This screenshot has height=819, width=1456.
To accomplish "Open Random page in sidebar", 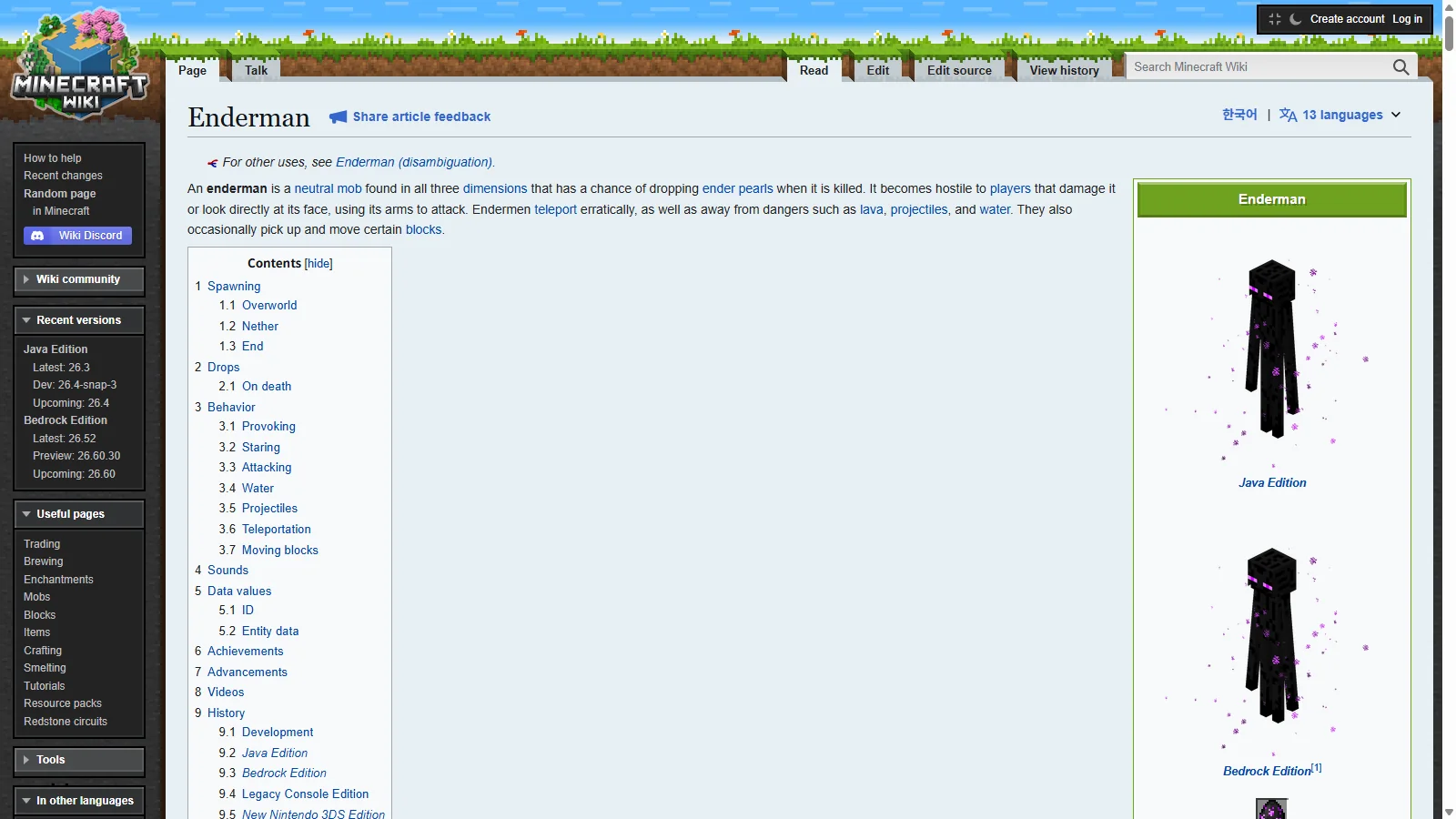I will pos(59,194).
